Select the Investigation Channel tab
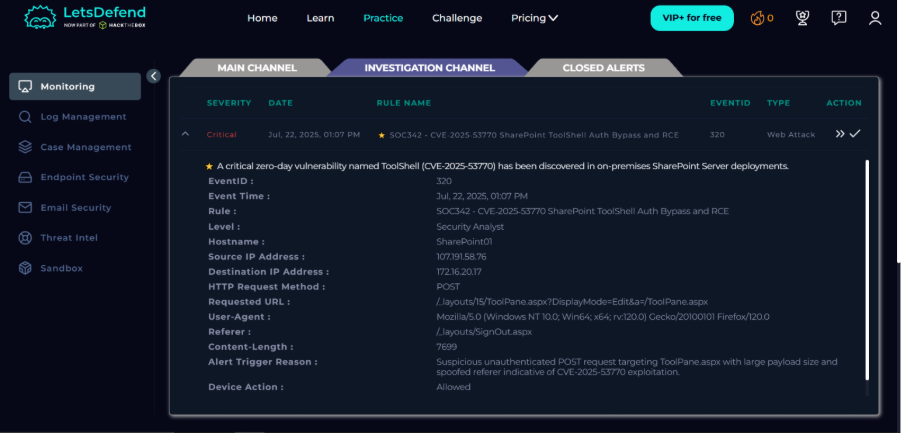Screen dimensions: 901x433 click(429, 68)
